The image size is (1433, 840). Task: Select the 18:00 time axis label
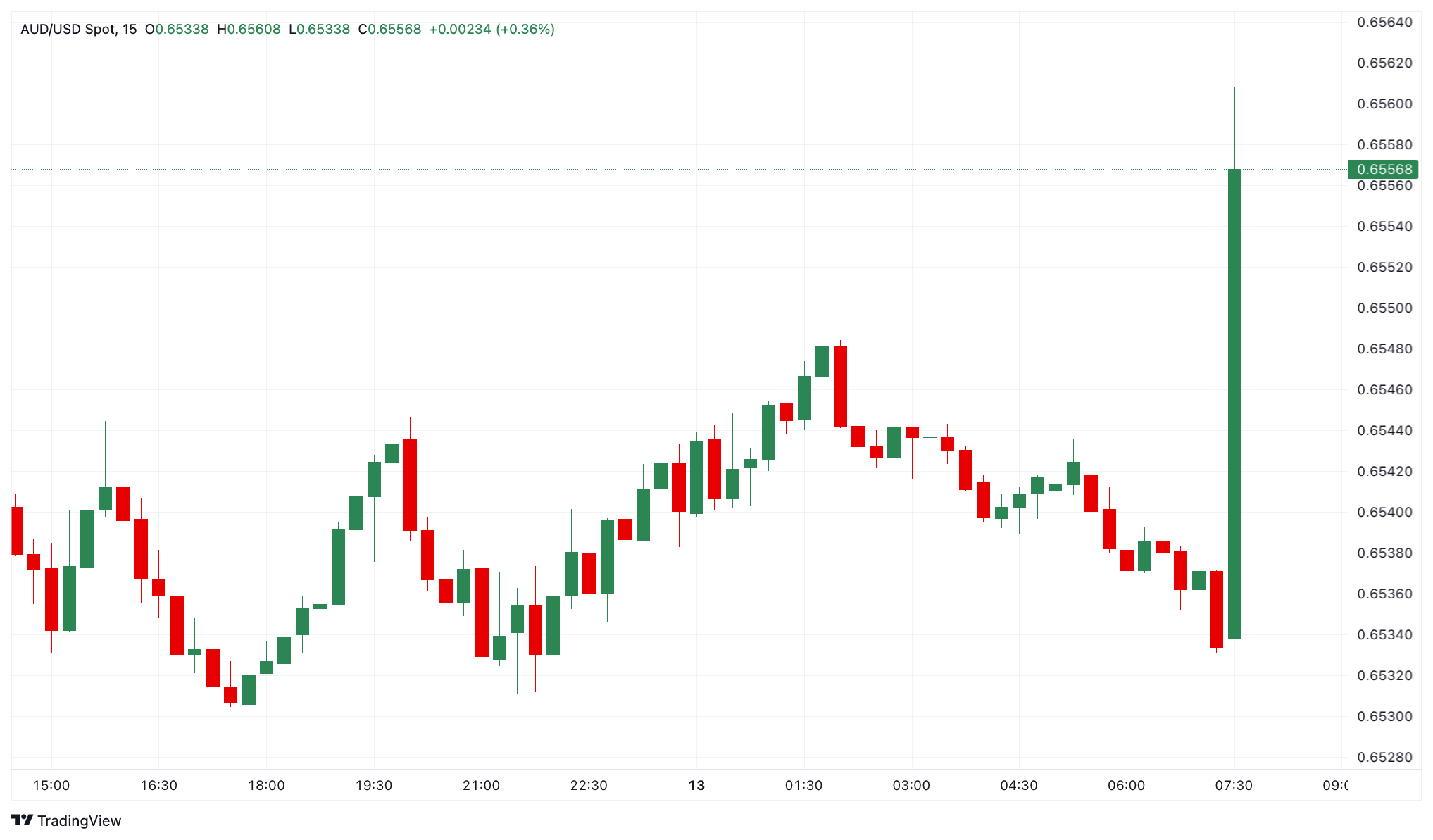tap(266, 786)
